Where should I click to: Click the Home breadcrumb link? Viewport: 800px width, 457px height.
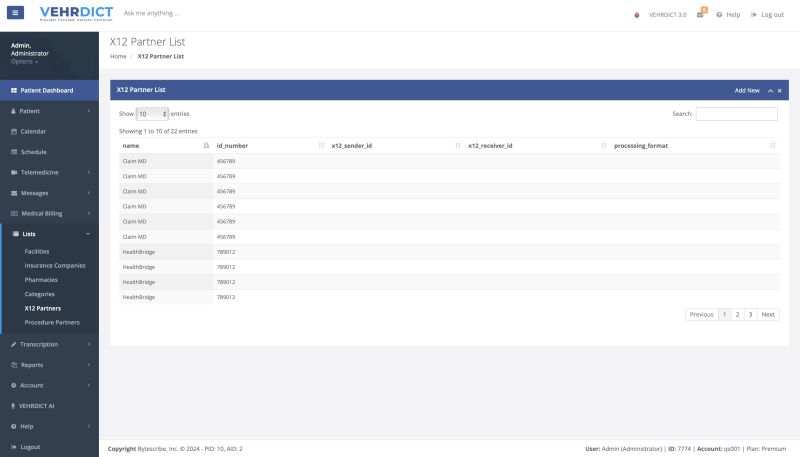click(x=118, y=56)
